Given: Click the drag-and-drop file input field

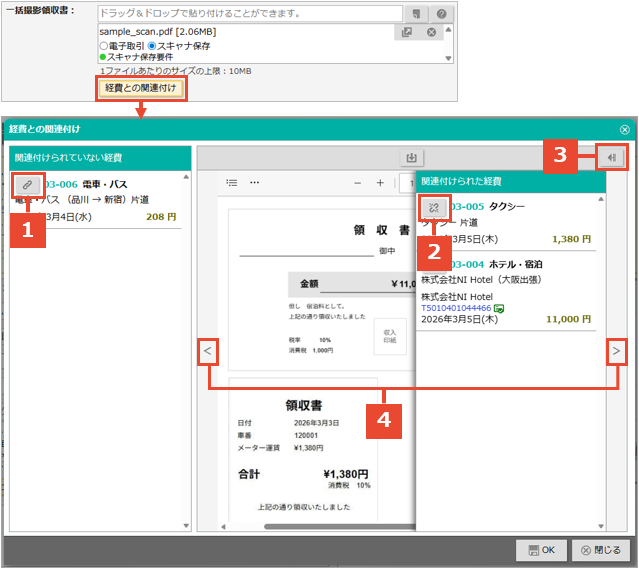Looking at the screenshot, I should [x=250, y=14].
